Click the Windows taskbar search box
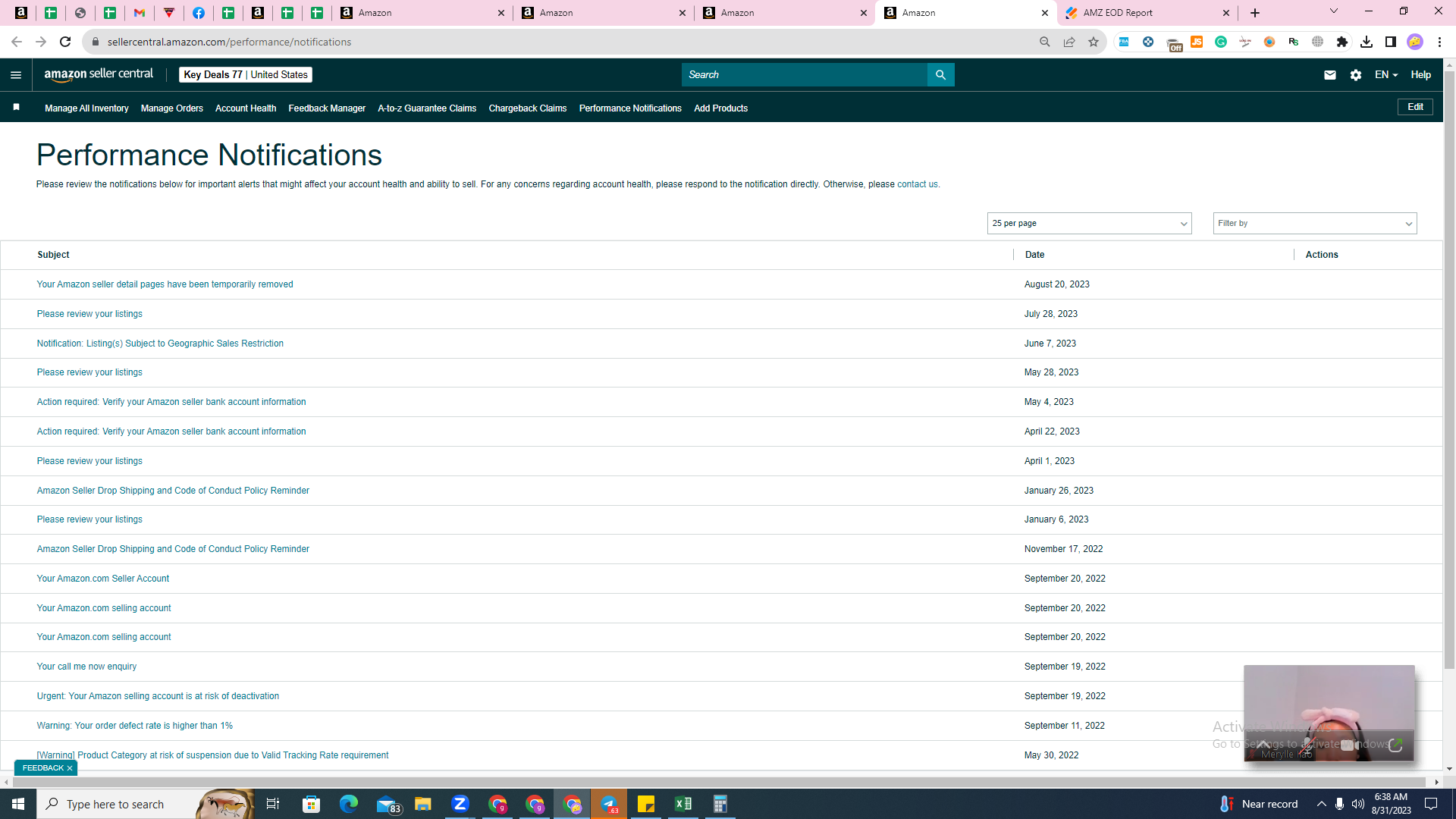The height and width of the screenshot is (819, 1456). [144, 804]
